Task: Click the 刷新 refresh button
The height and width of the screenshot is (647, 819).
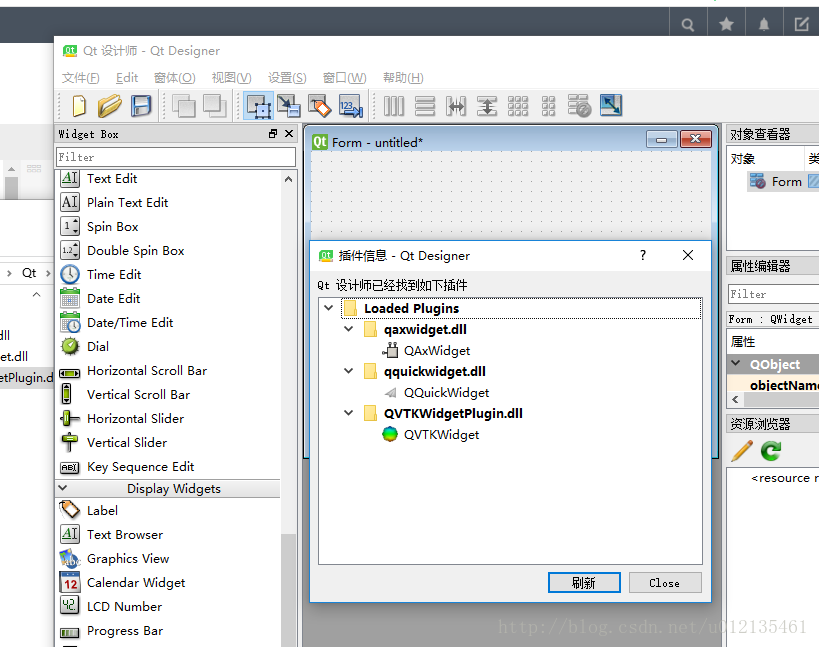Action: point(584,583)
